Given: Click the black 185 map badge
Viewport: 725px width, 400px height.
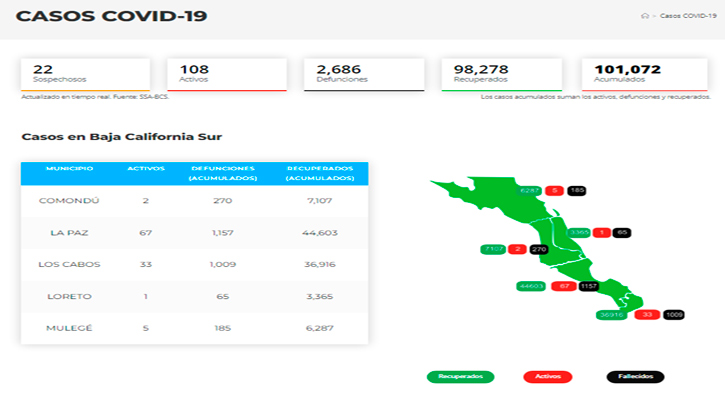Looking at the screenshot, I should tap(577, 191).
